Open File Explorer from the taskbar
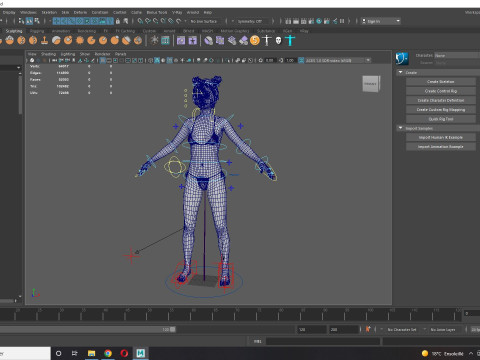This screenshot has height=360, width=480. [x=91, y=353]
